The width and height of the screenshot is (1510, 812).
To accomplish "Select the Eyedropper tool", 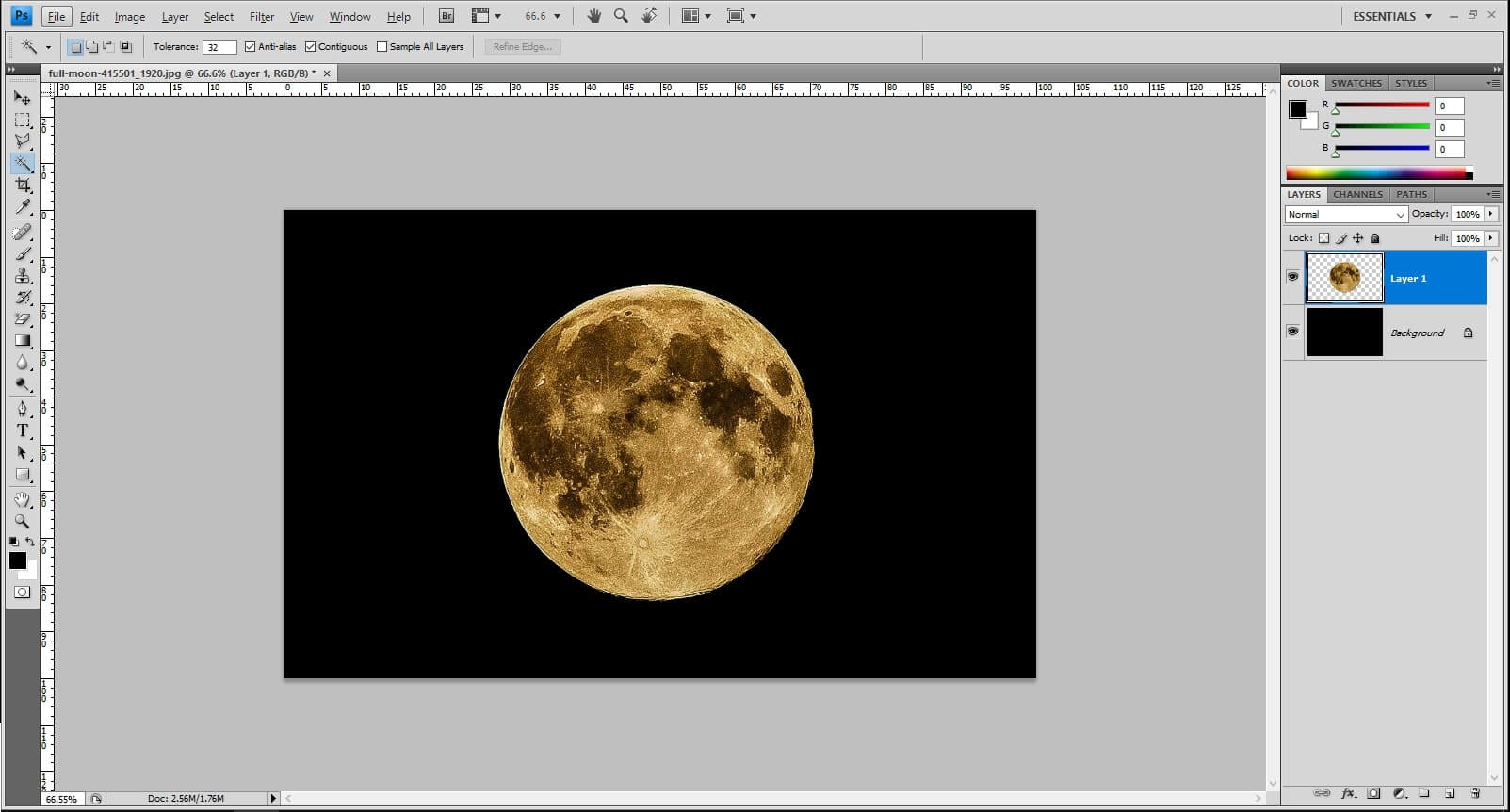I will [x=23, y=206].
